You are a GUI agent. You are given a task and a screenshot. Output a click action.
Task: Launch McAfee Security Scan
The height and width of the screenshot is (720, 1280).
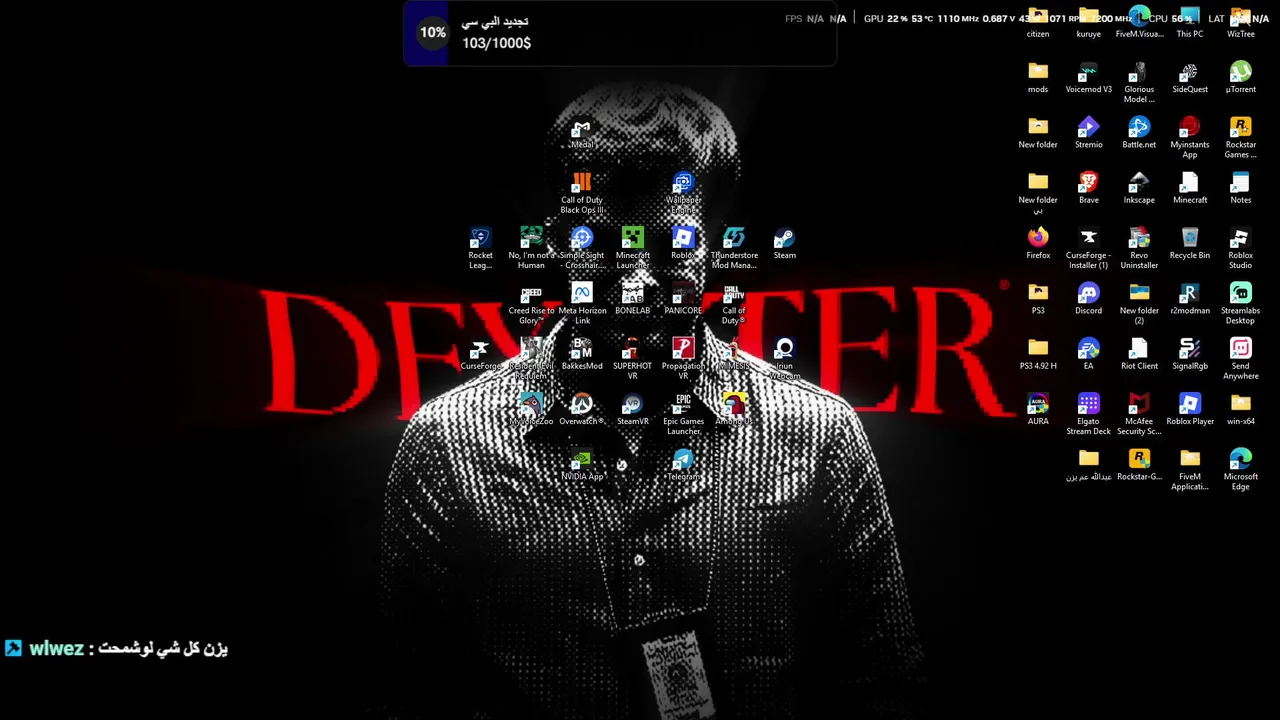1139,414
